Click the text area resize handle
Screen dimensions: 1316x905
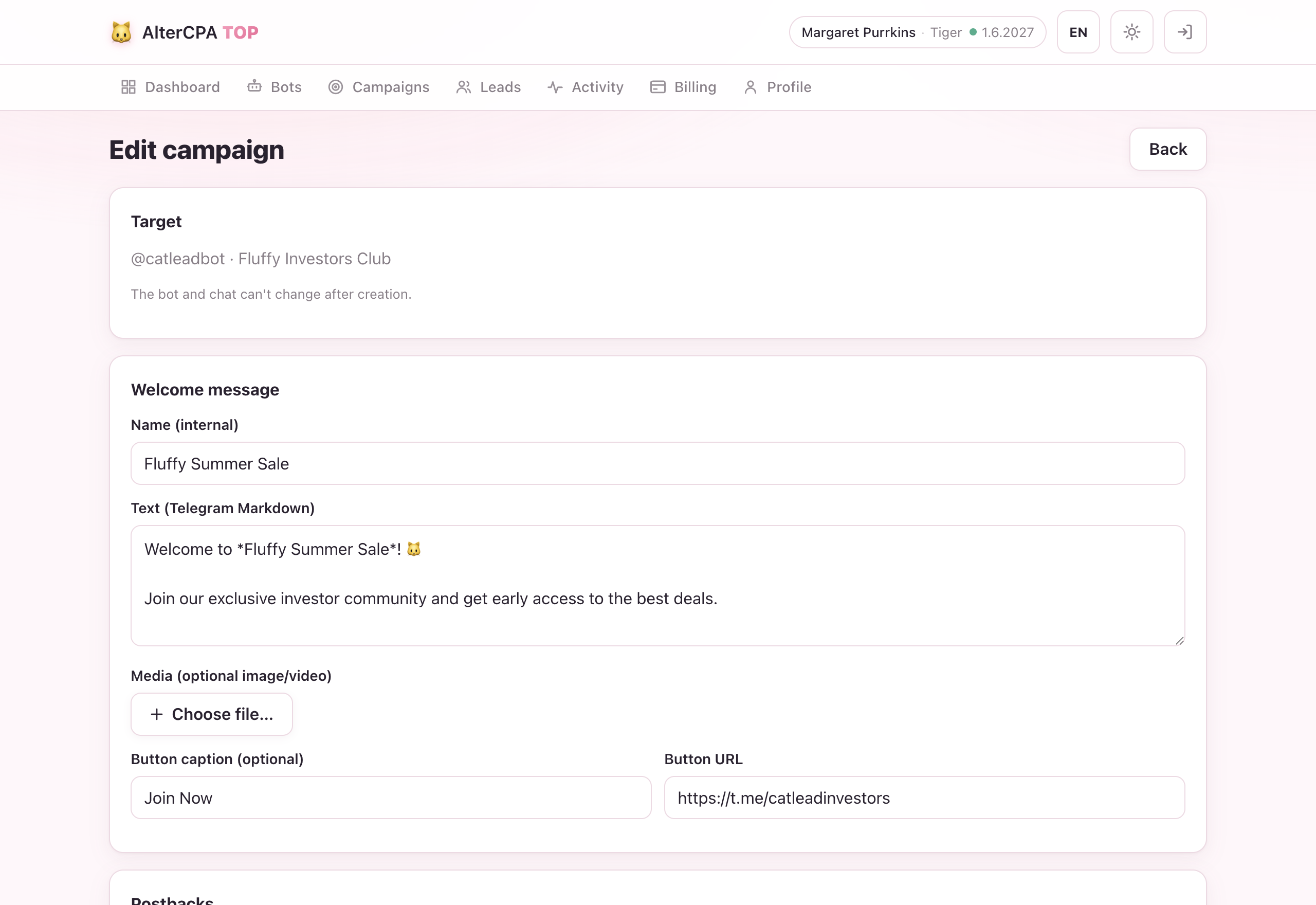click(x=1179, y=640)
